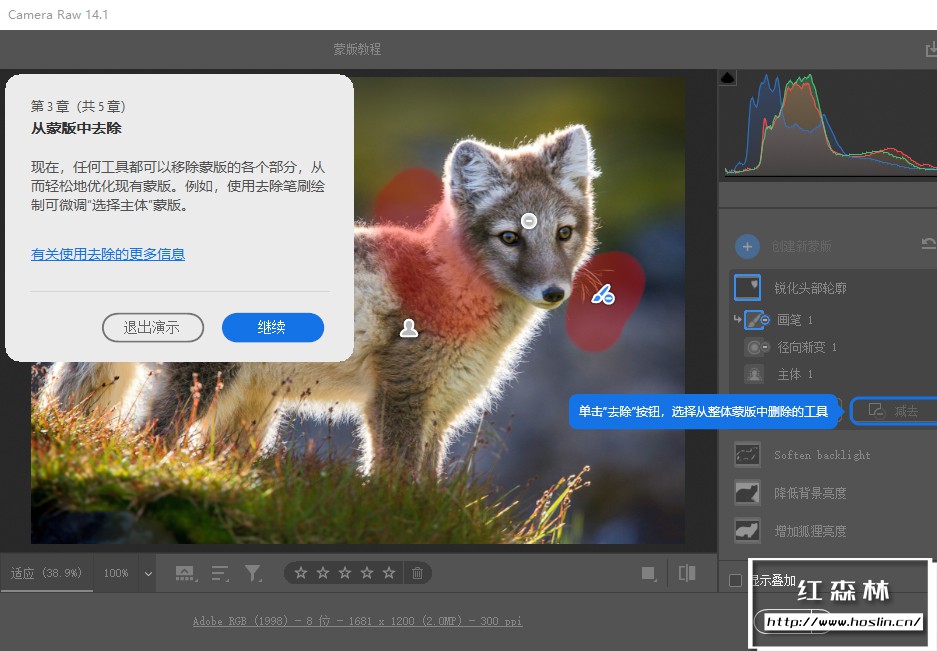Toggle the filmstrip icon in bottom toolbar
This screenshot has height=651, width=937.
pyautogui.click(x=185, y=573)
